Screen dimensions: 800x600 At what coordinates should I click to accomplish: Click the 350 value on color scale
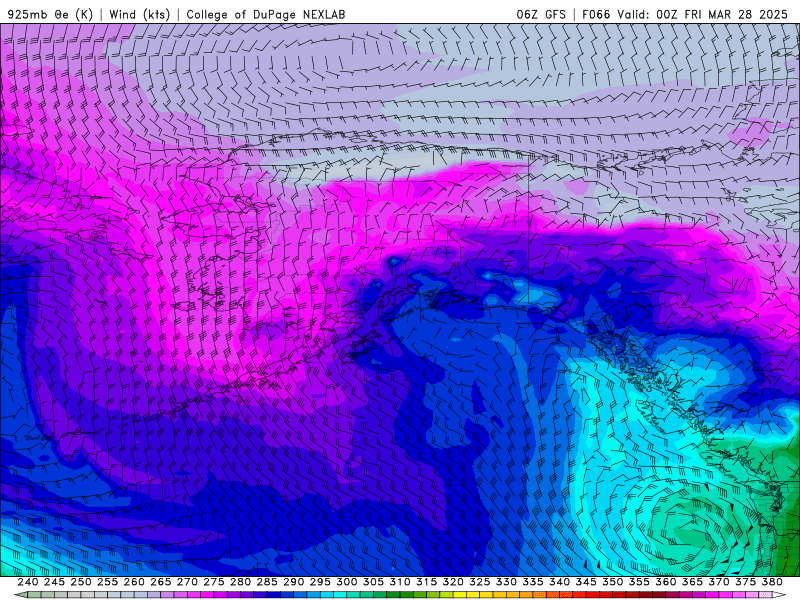coord(613,582)
